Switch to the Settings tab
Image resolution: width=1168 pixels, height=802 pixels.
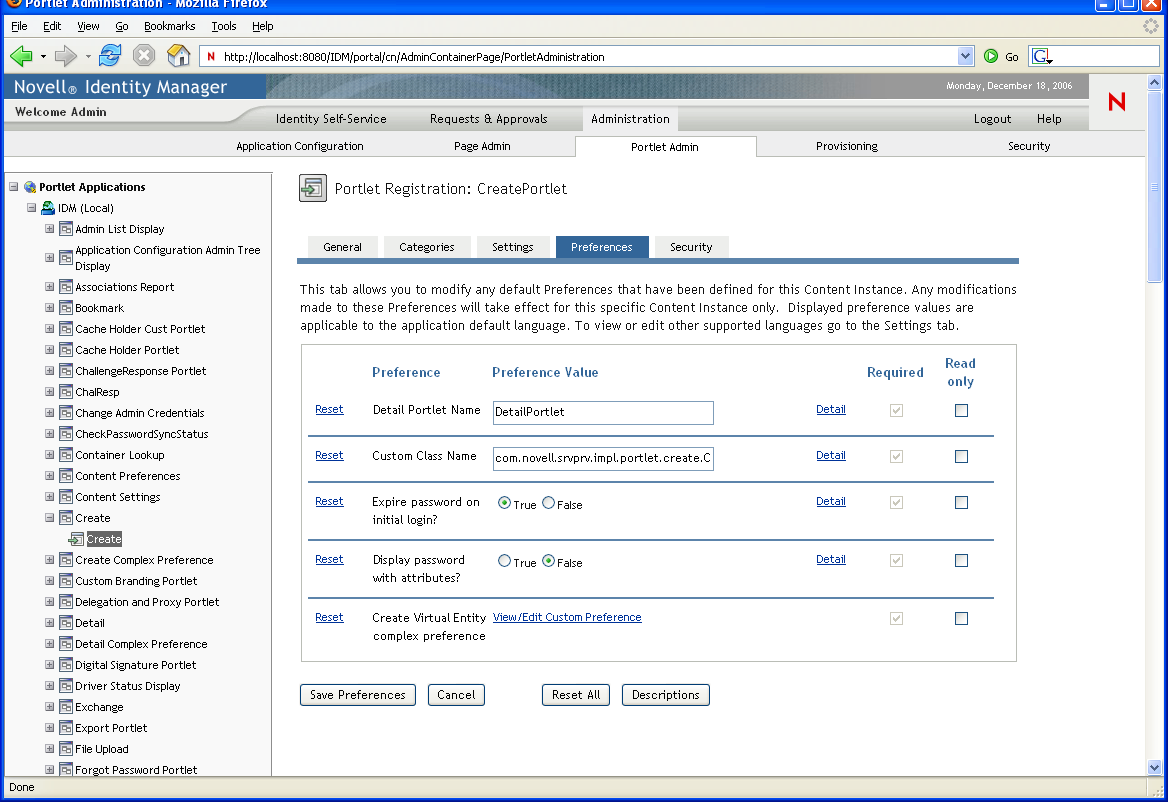coord(512,247)
